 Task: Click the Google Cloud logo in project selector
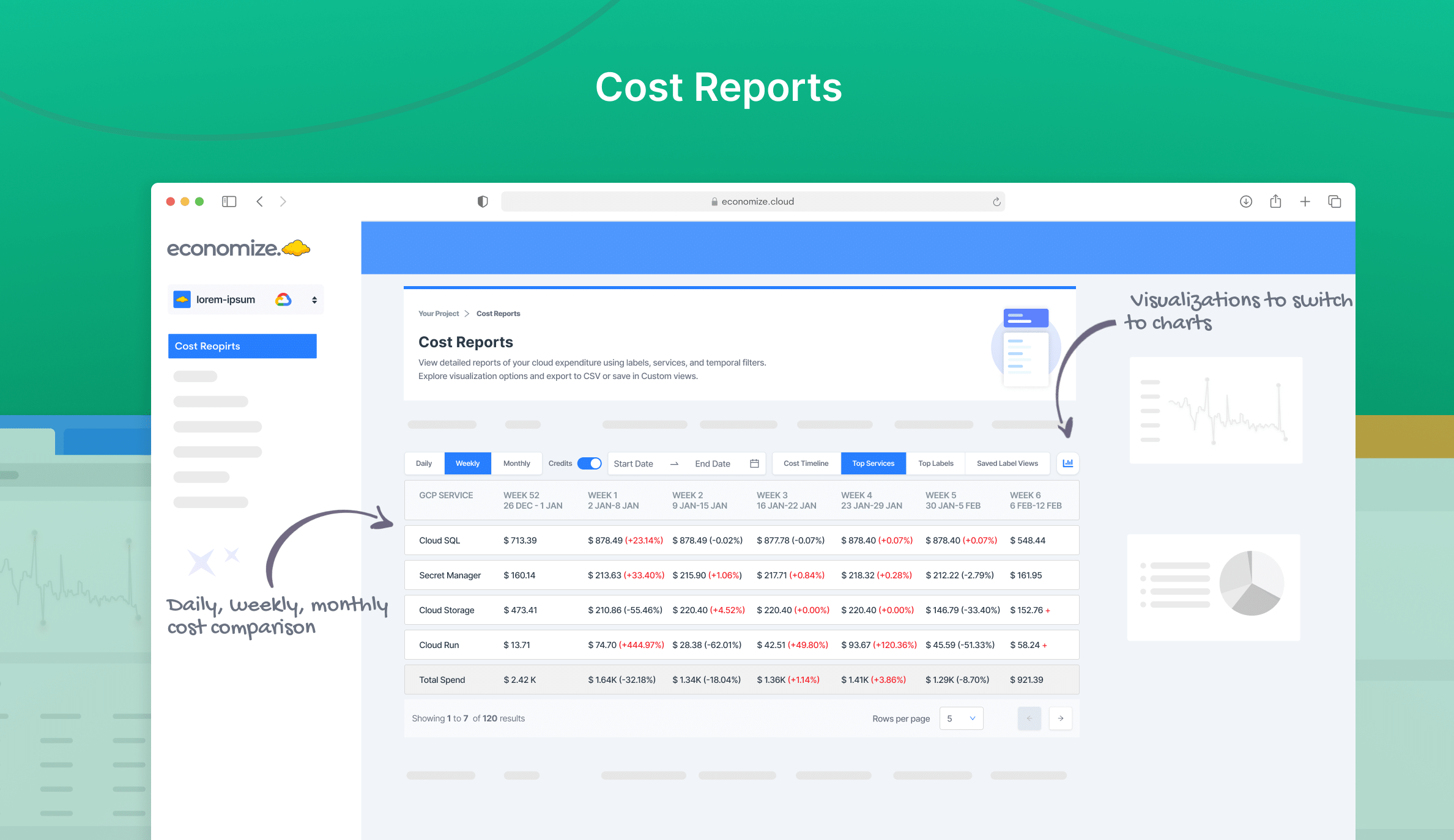pos(283,300)
